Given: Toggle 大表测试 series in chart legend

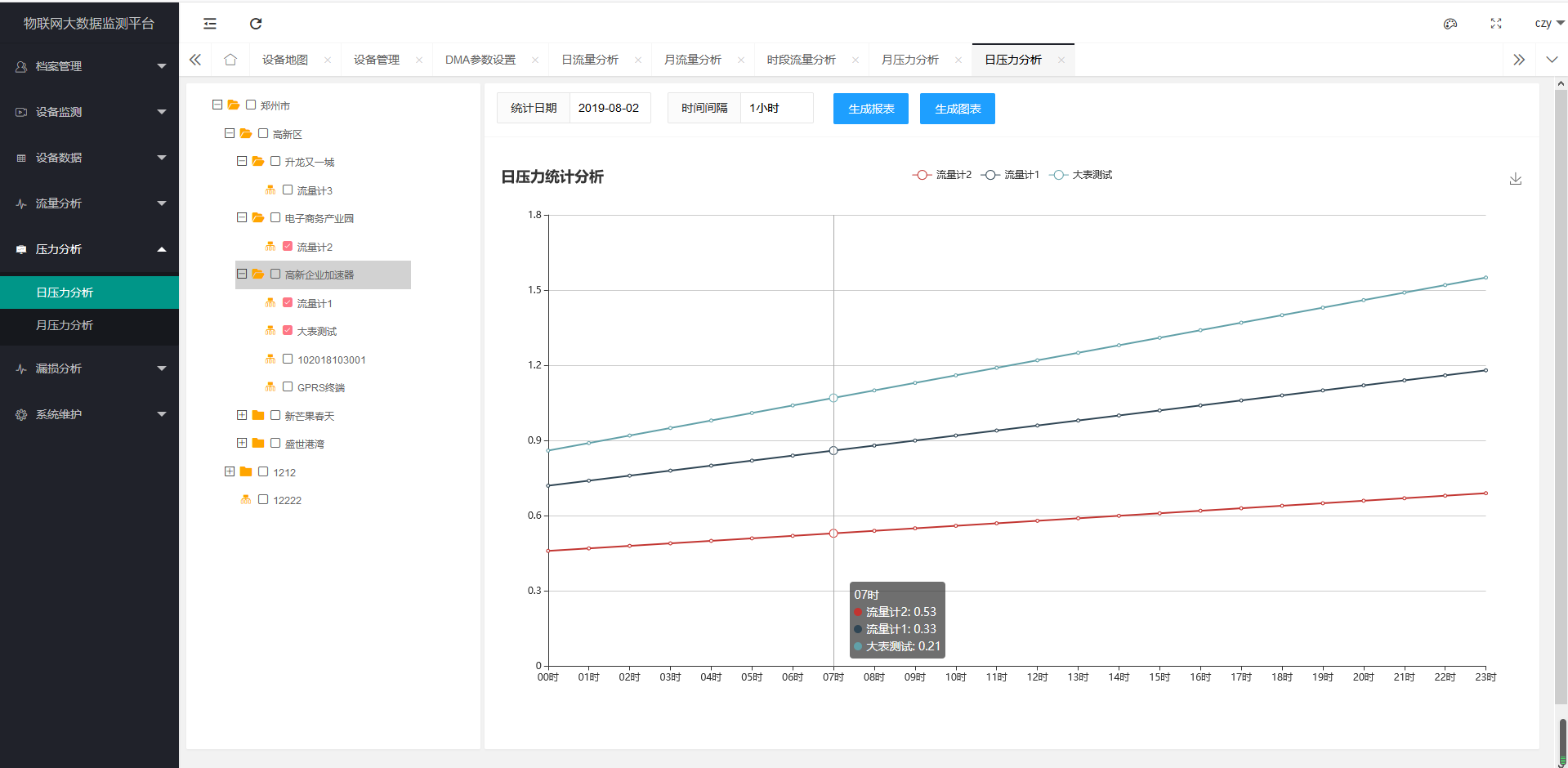Looking at the screenshot, I should (x=1082, y=175).
